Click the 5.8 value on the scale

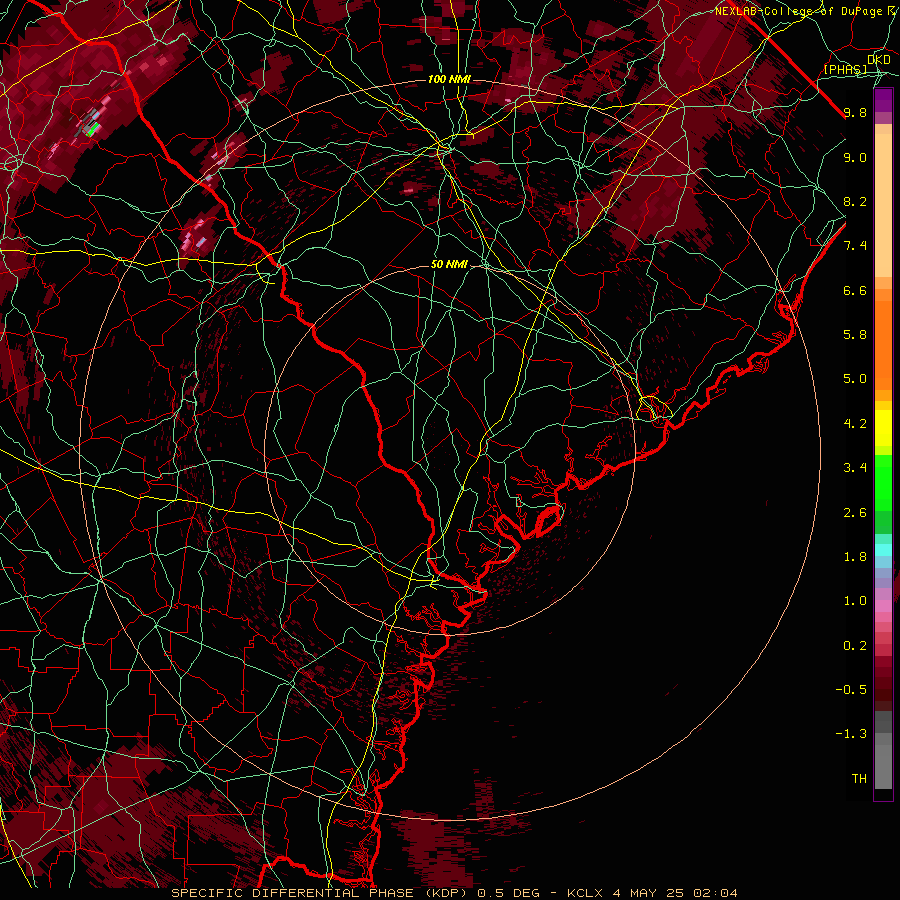click(x=855, y=335)
